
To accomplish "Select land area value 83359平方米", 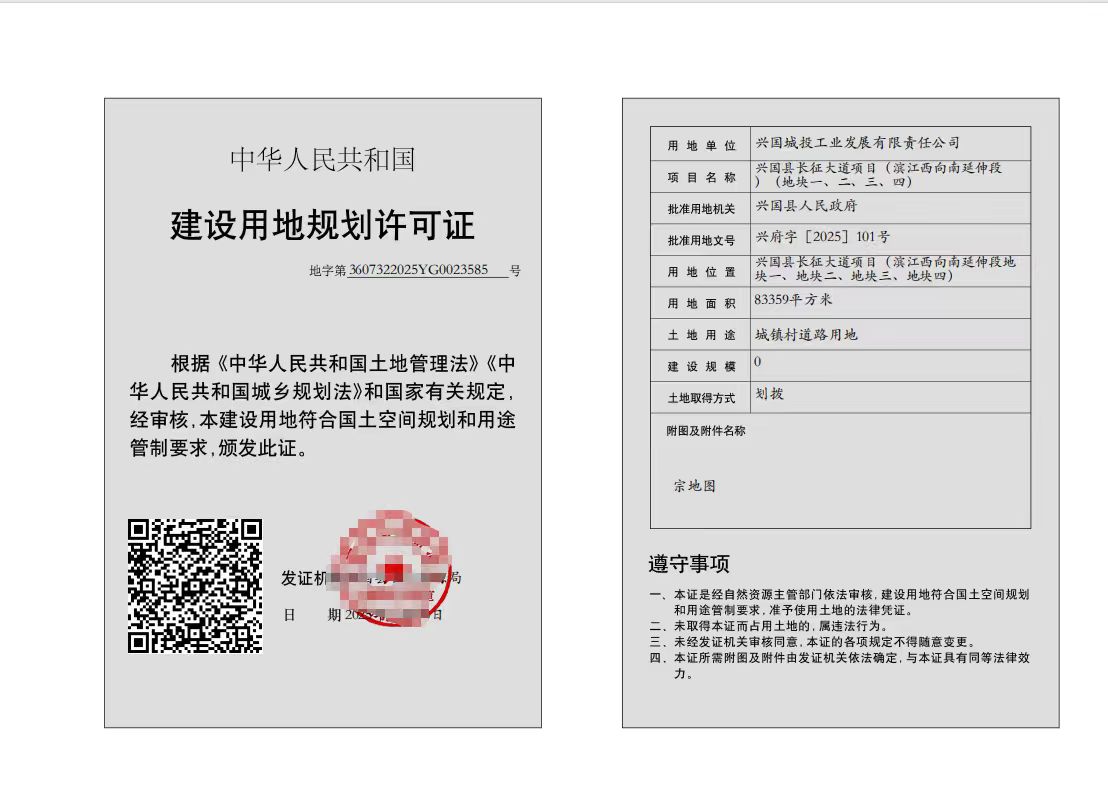I will coord(793,300).
